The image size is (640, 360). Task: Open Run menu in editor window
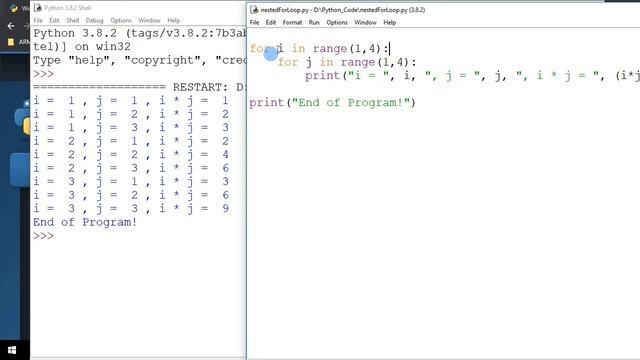(314, 22)
